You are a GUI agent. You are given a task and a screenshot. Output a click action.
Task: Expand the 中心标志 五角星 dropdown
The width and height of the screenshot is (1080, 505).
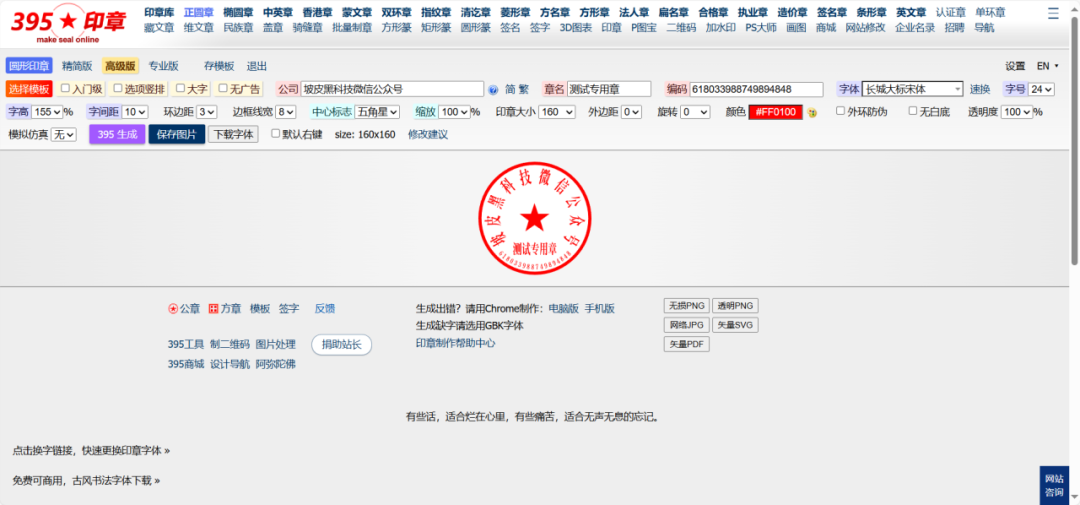pyautogui.click(x=377, y=112)
